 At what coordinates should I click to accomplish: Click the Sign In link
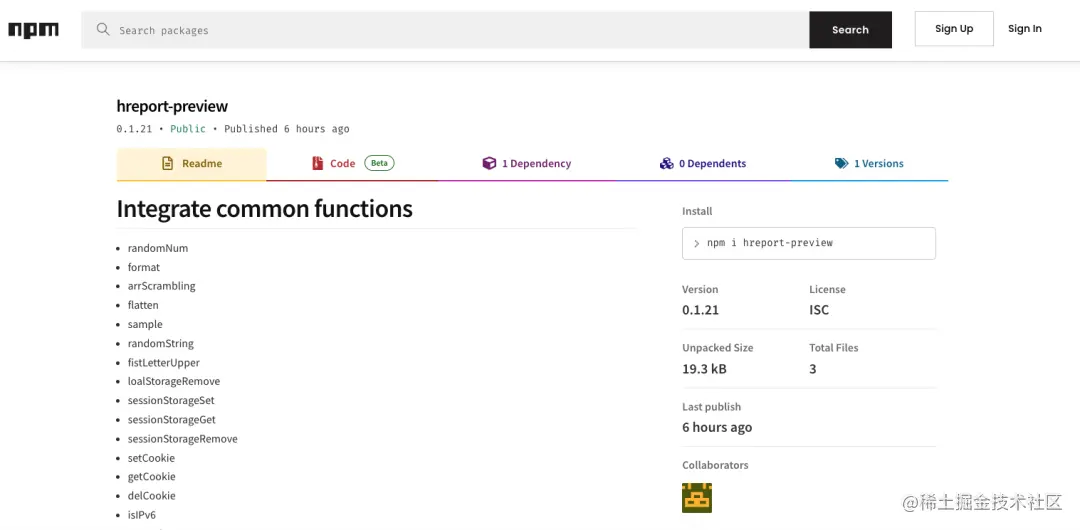coord(1024,29)
